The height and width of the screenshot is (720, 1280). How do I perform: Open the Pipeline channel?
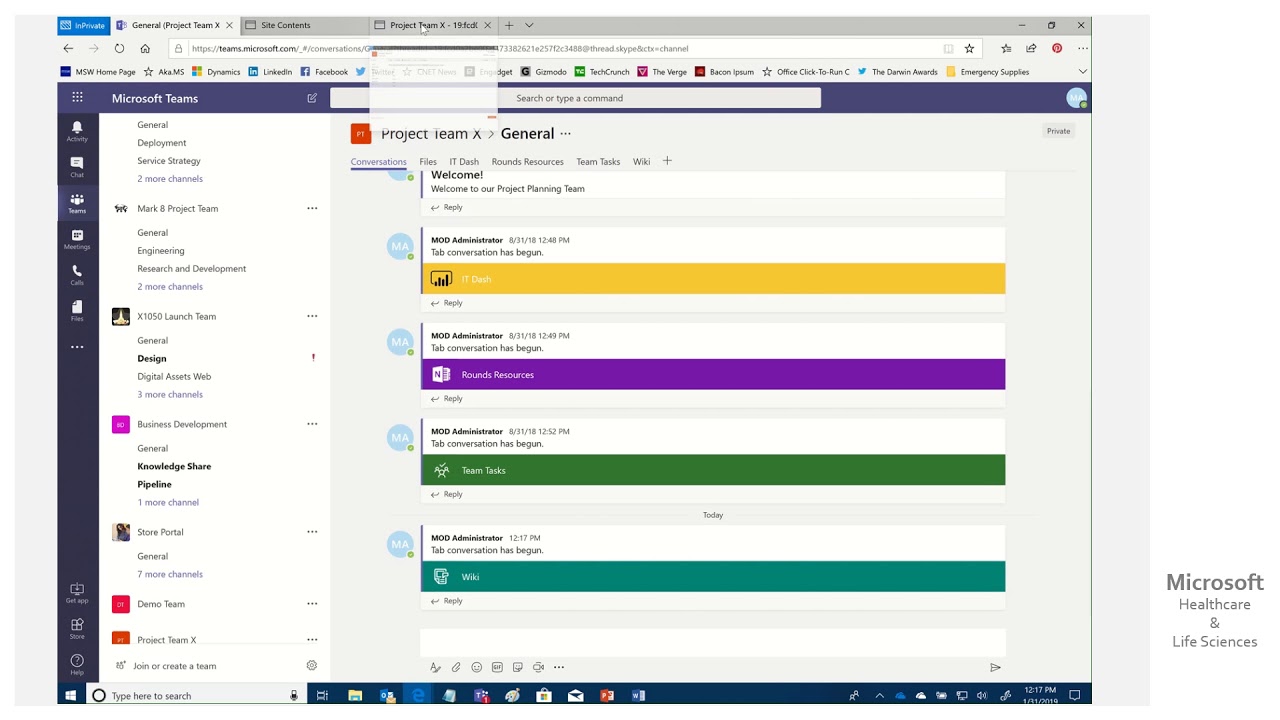(x=154, y=484)
